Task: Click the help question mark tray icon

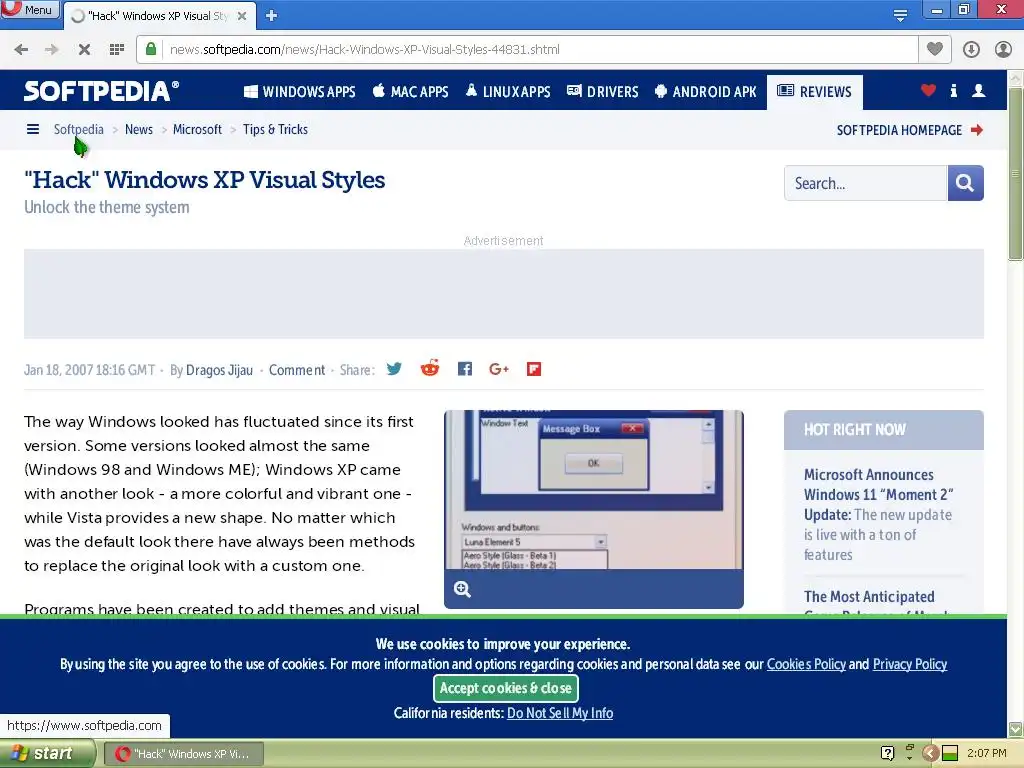Action: [888, 753]
